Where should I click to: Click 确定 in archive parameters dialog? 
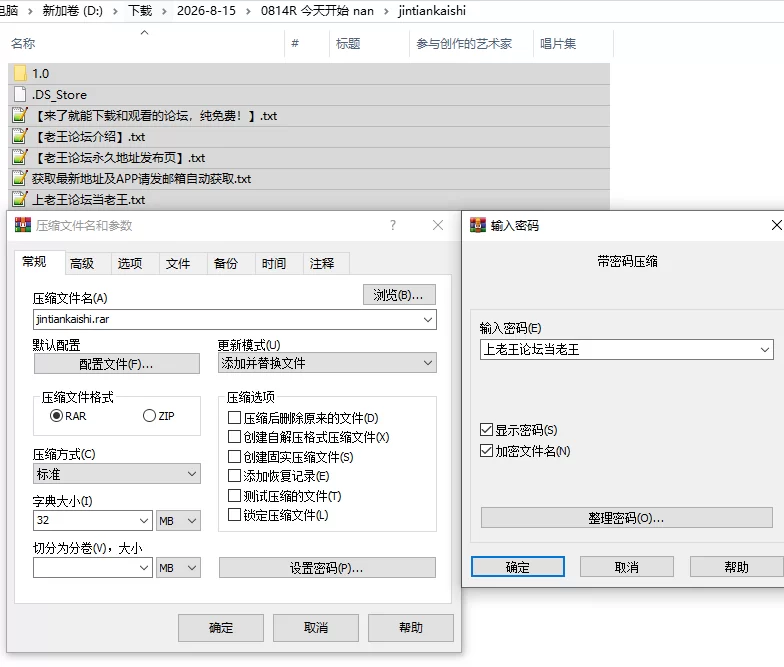tap(220, 628)
